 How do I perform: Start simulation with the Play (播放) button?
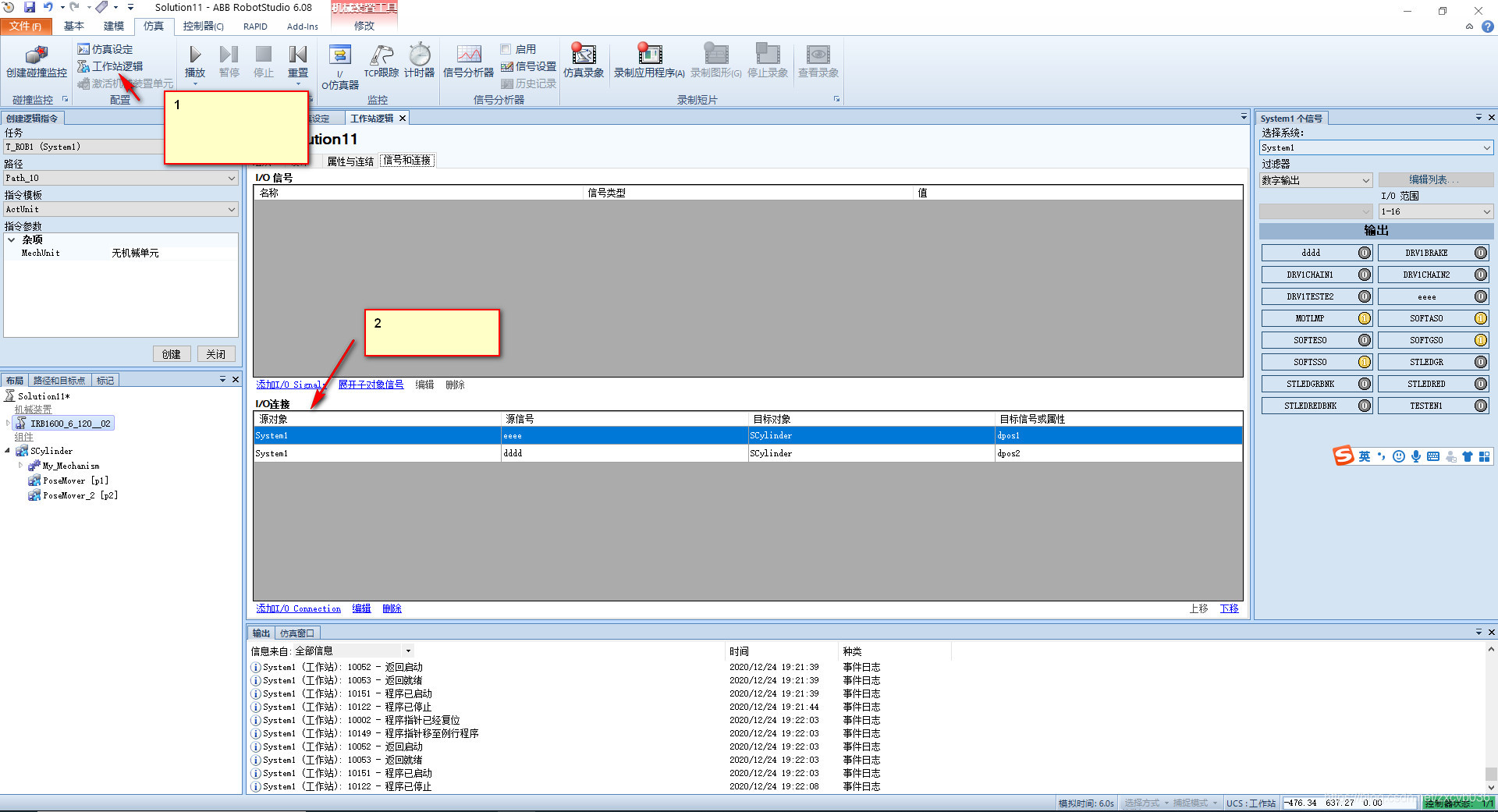tap(195, 62)
